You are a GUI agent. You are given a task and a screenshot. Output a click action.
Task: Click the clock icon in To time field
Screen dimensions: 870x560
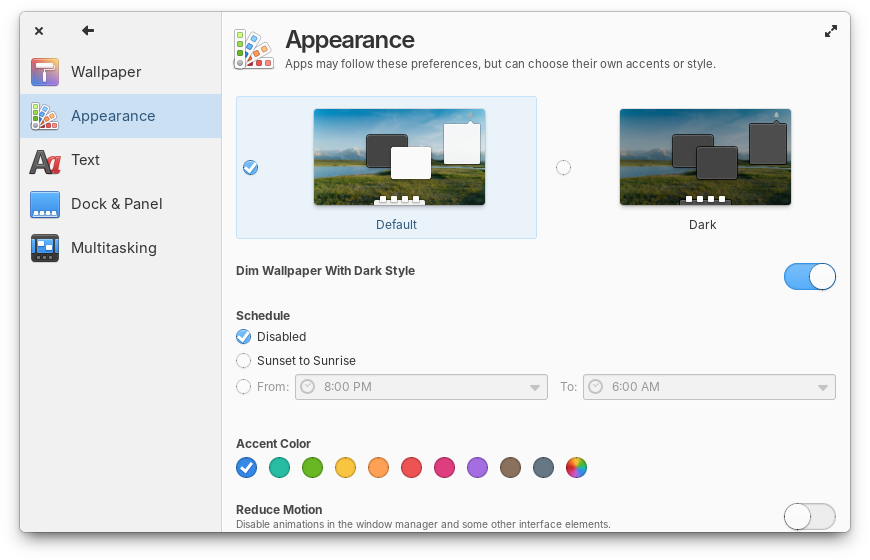click(596, 387)
